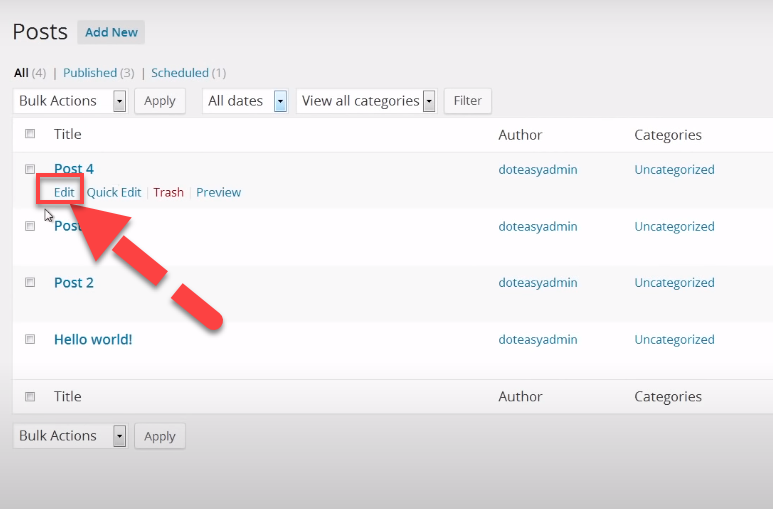773x509 pixels.
Task: Click Uncategorized in Post 4 row
Action: click(674, 170)
